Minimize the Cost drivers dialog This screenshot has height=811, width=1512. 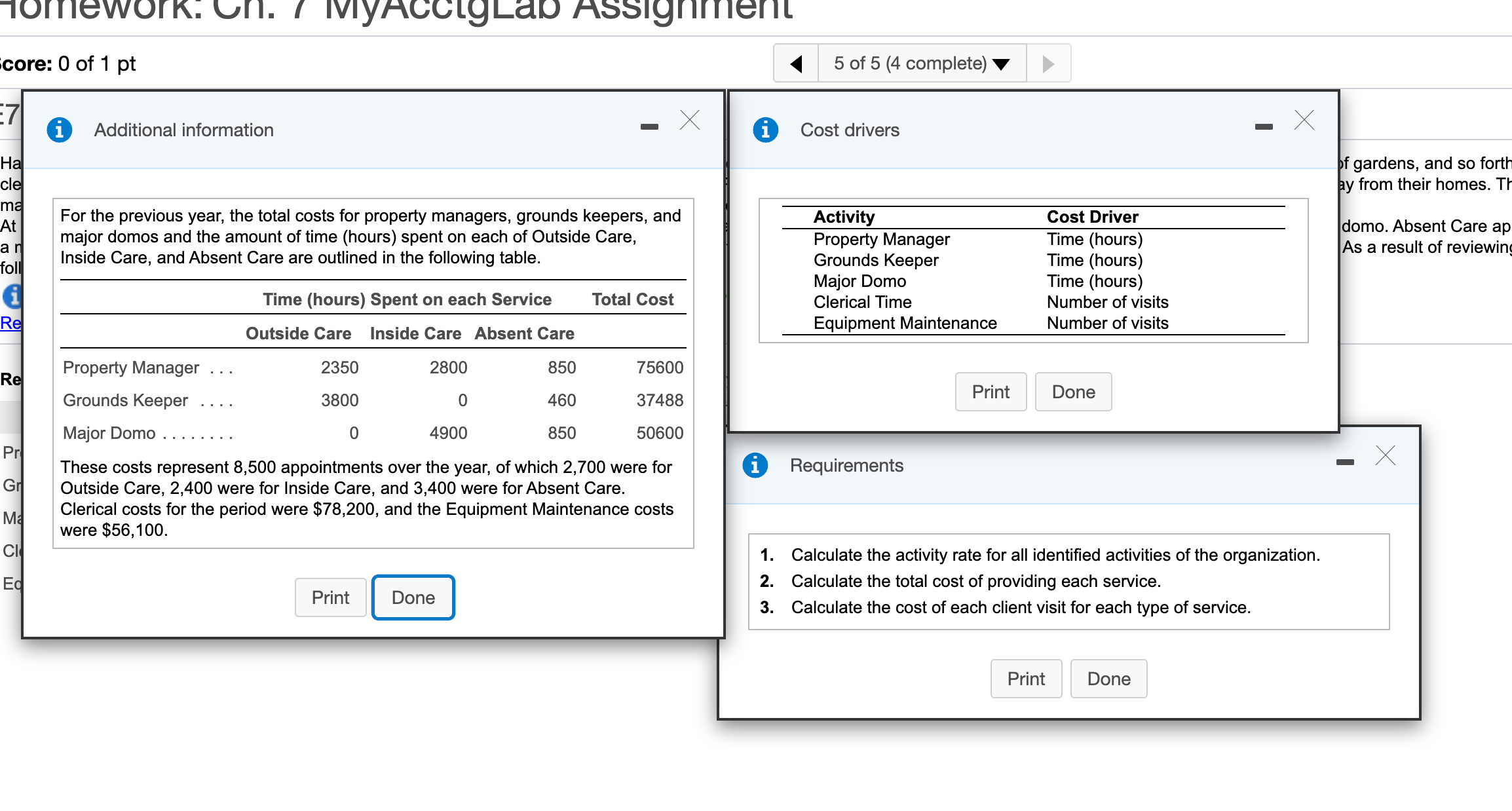[x=1264, y=126]
